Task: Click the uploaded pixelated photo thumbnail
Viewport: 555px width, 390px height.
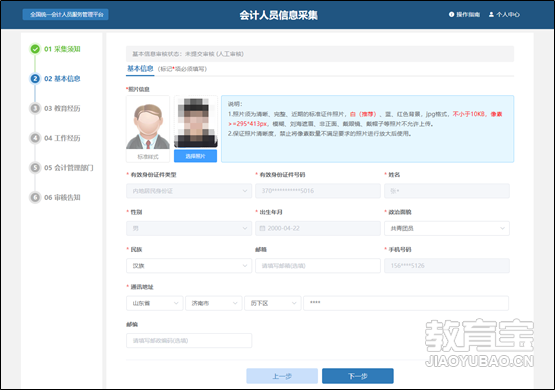Action: 196,122
